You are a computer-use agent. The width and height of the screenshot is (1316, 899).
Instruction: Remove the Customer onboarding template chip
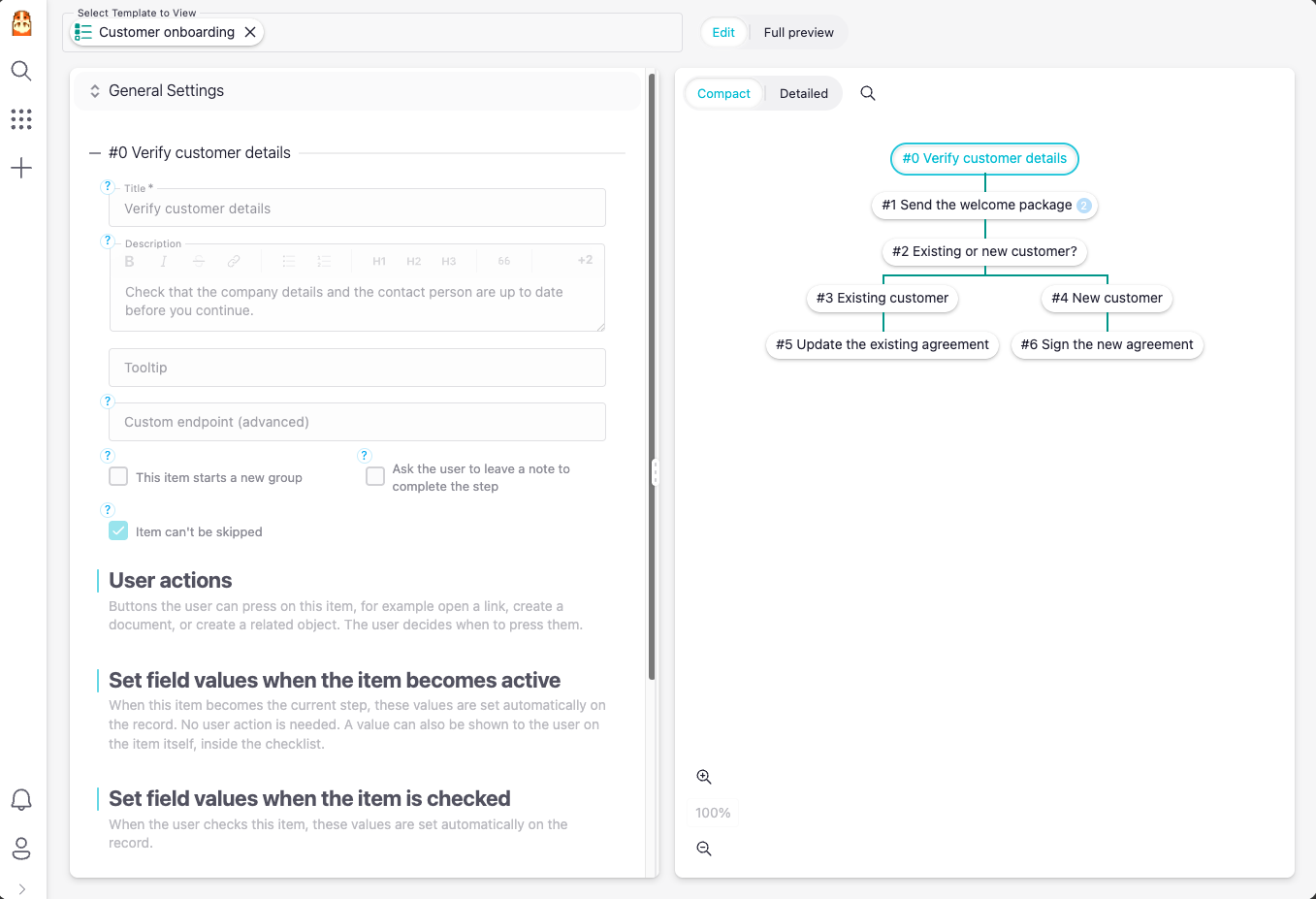[x=250, y=32]
